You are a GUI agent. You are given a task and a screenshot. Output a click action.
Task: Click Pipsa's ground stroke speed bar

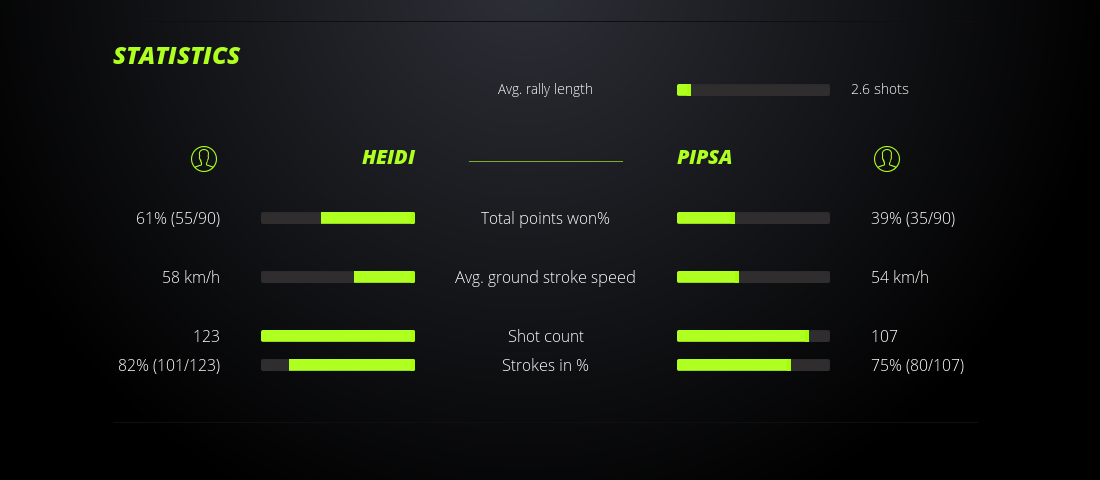click(x=753, y=277)
